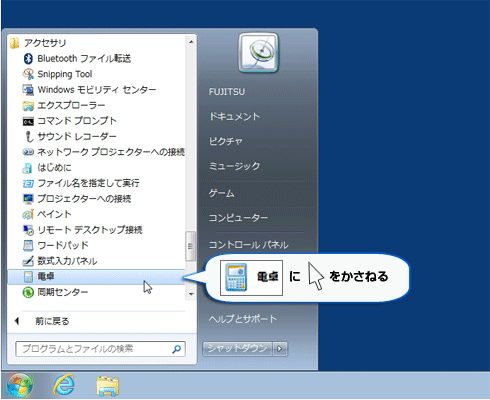Click the network projector connection icon
This screenshot has height=400, width=490.
coord(28,152)
